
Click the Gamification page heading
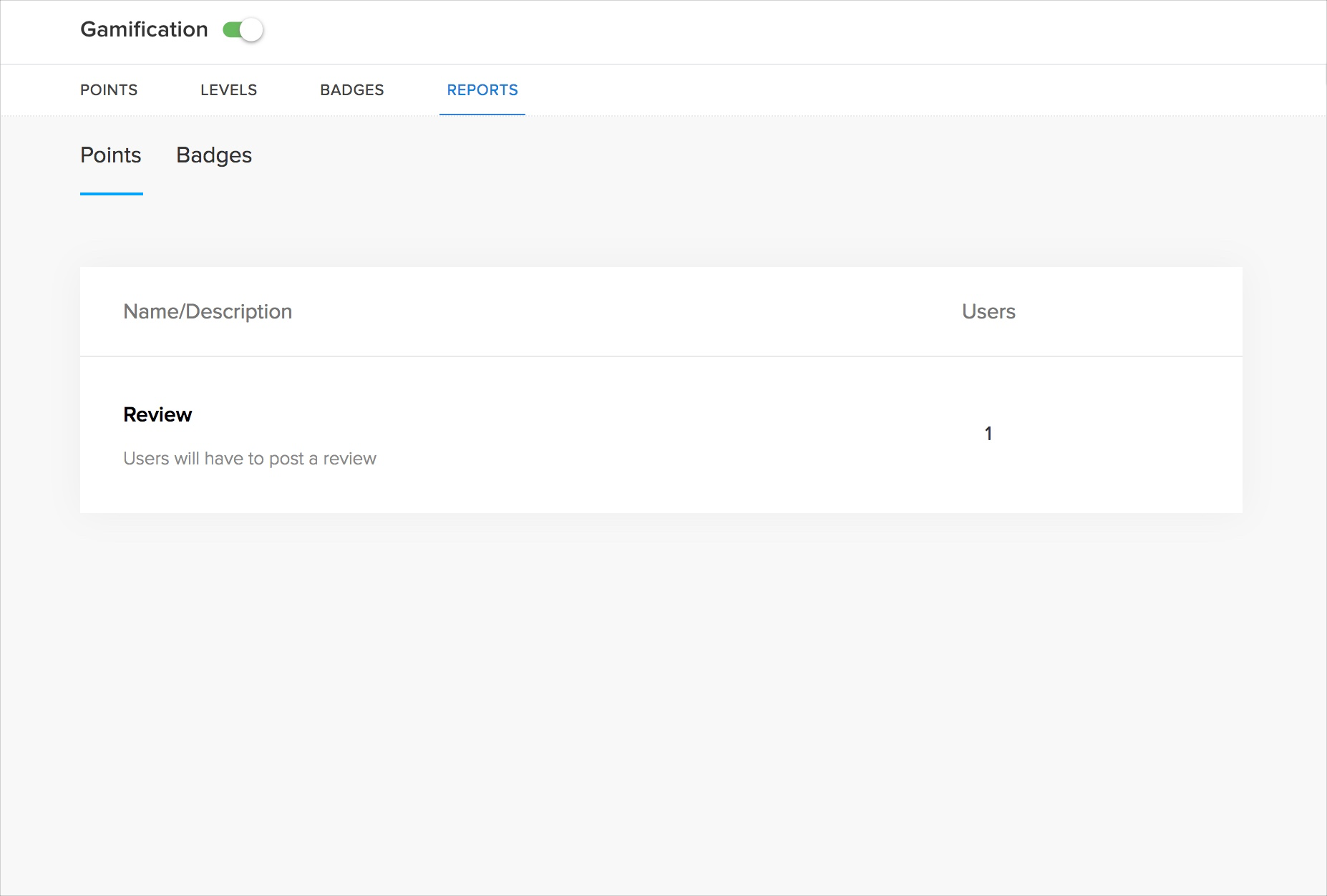(144, 29)
